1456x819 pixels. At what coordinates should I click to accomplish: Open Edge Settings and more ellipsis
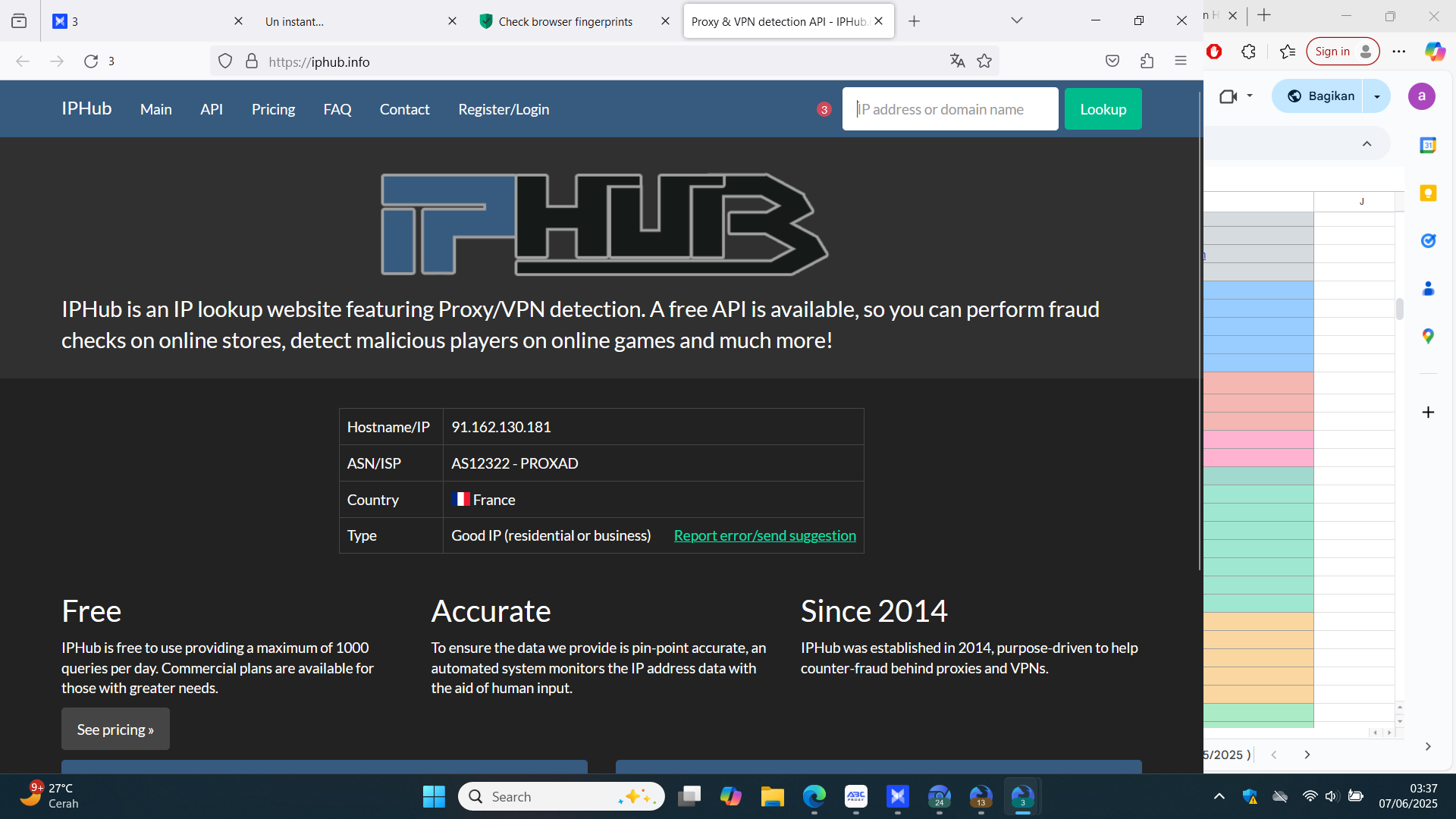[1399, 52]
